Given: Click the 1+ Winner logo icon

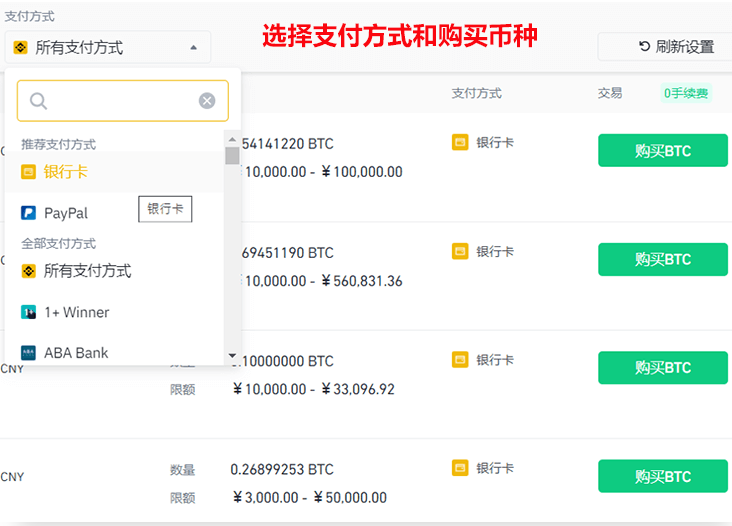Looking at the screenshot, I should pos(29,312).
